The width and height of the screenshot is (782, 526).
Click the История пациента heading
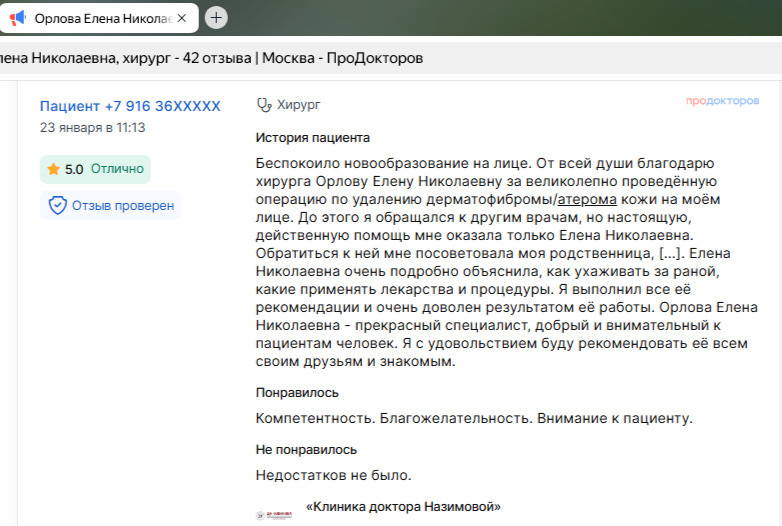[x=313, y=138]
